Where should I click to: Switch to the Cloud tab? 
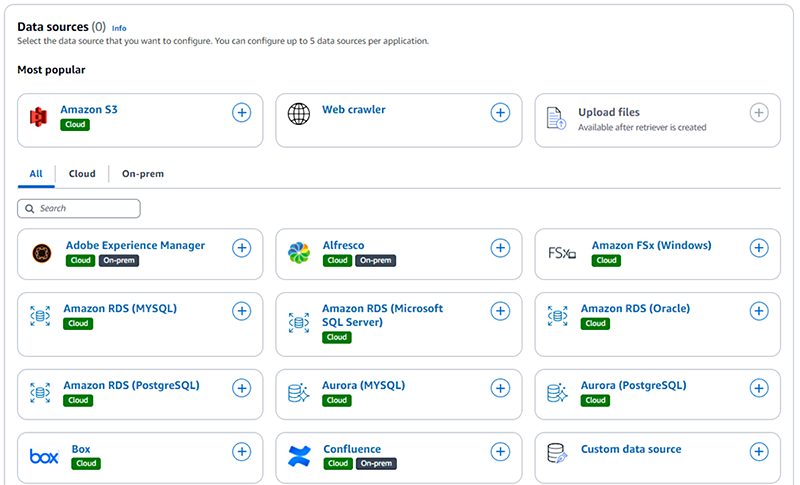pos(82,174)
